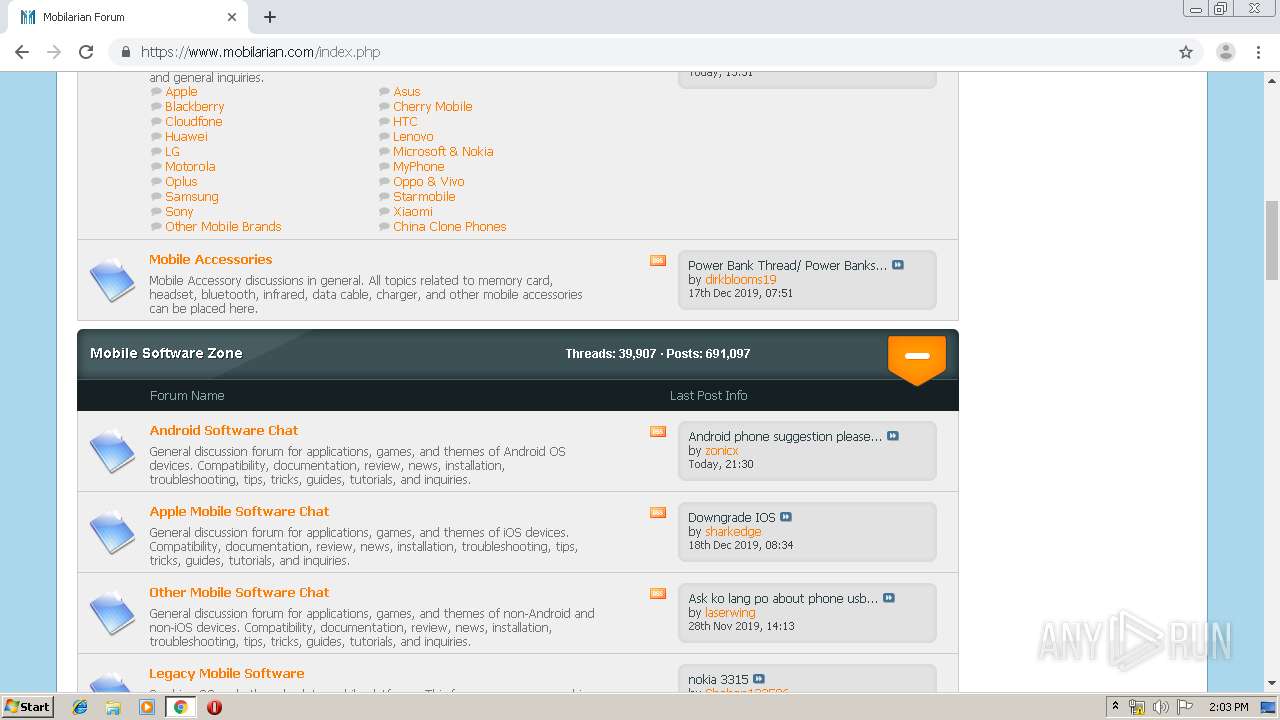
Task: Open the Apple subforum link
Action: 181,91
